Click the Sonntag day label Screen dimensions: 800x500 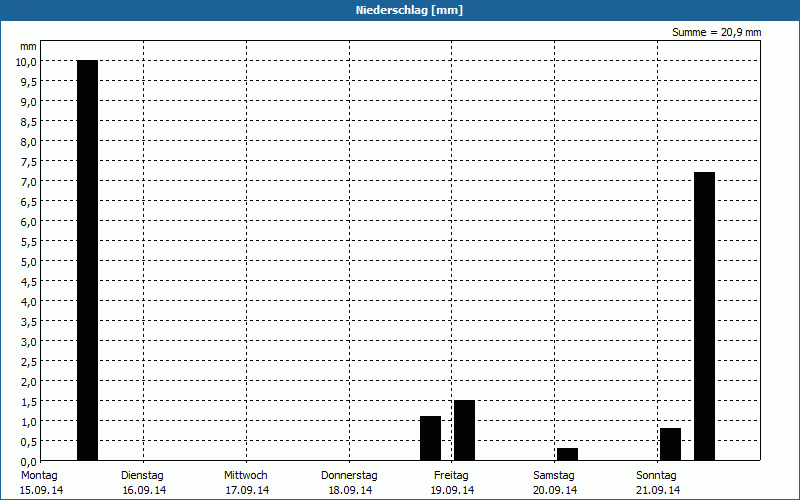pyautogui.click(x=656, y=475)
